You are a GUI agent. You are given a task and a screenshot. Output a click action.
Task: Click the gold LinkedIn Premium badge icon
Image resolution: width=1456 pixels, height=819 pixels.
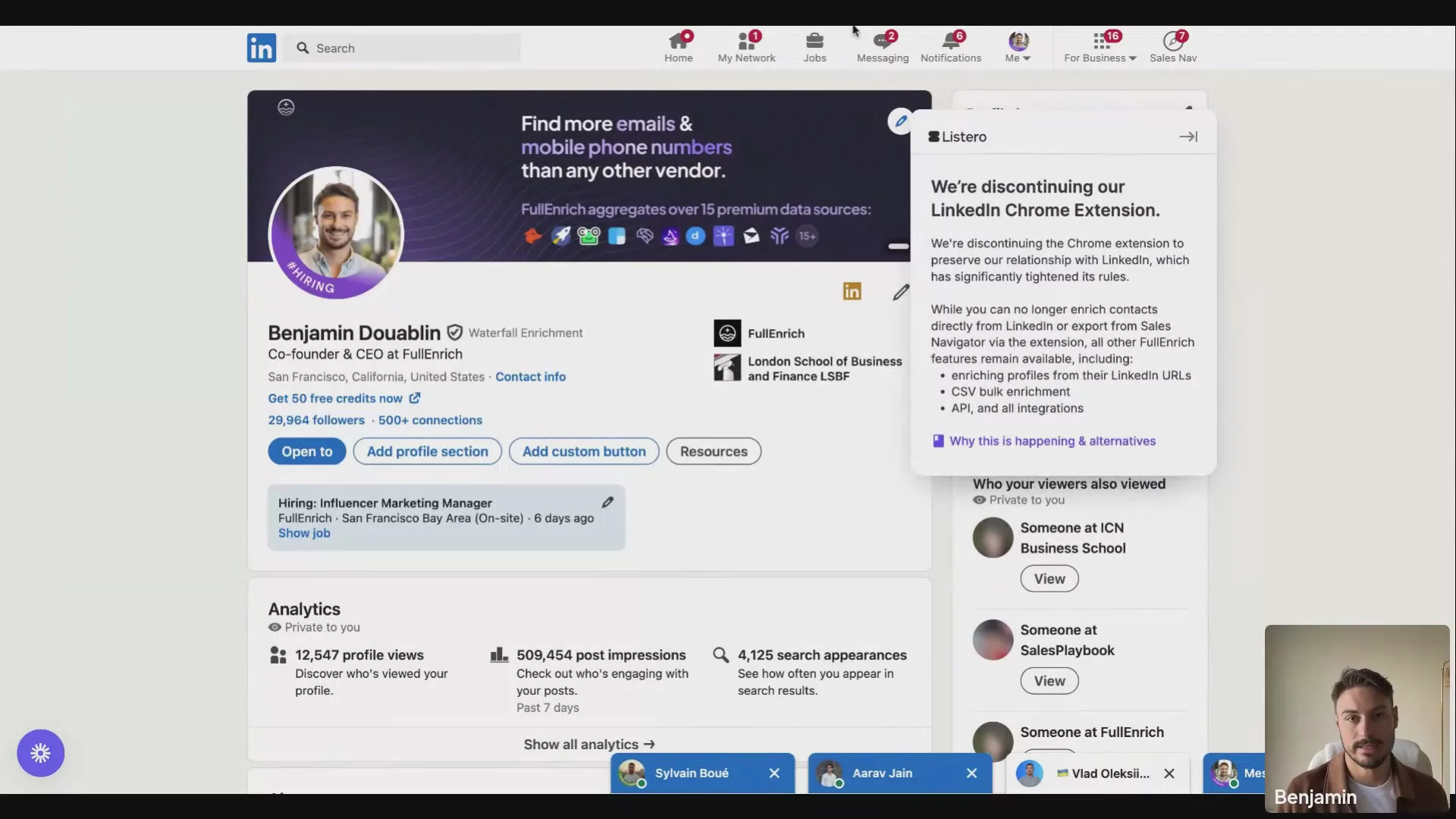[852, 291]
